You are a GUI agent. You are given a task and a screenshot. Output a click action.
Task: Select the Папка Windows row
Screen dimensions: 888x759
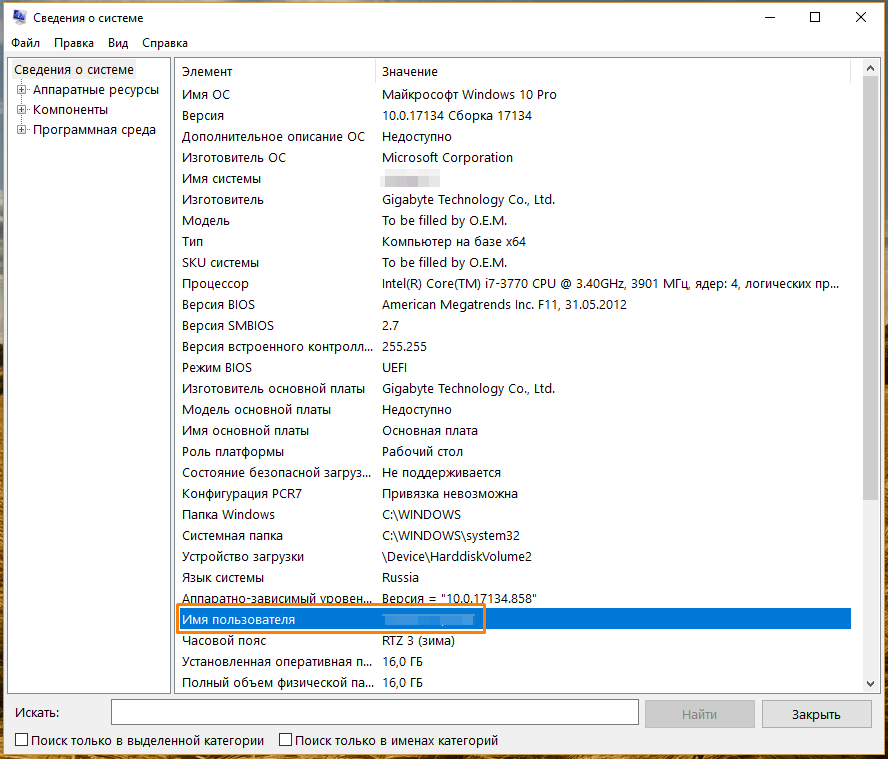coord(514,514)
